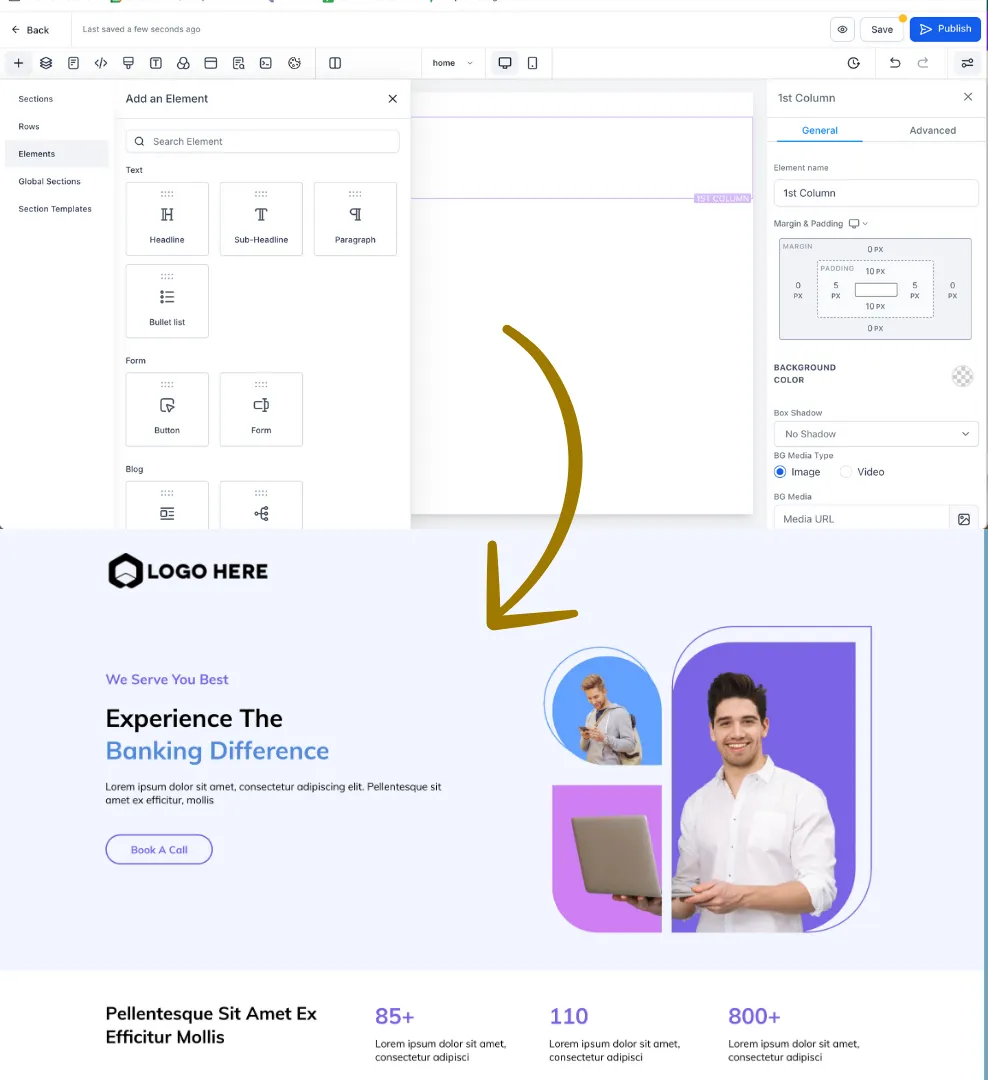Click the circular man with phone photo
The height and width of the screenshot is (1080, 988).
(x=605, y=709)
